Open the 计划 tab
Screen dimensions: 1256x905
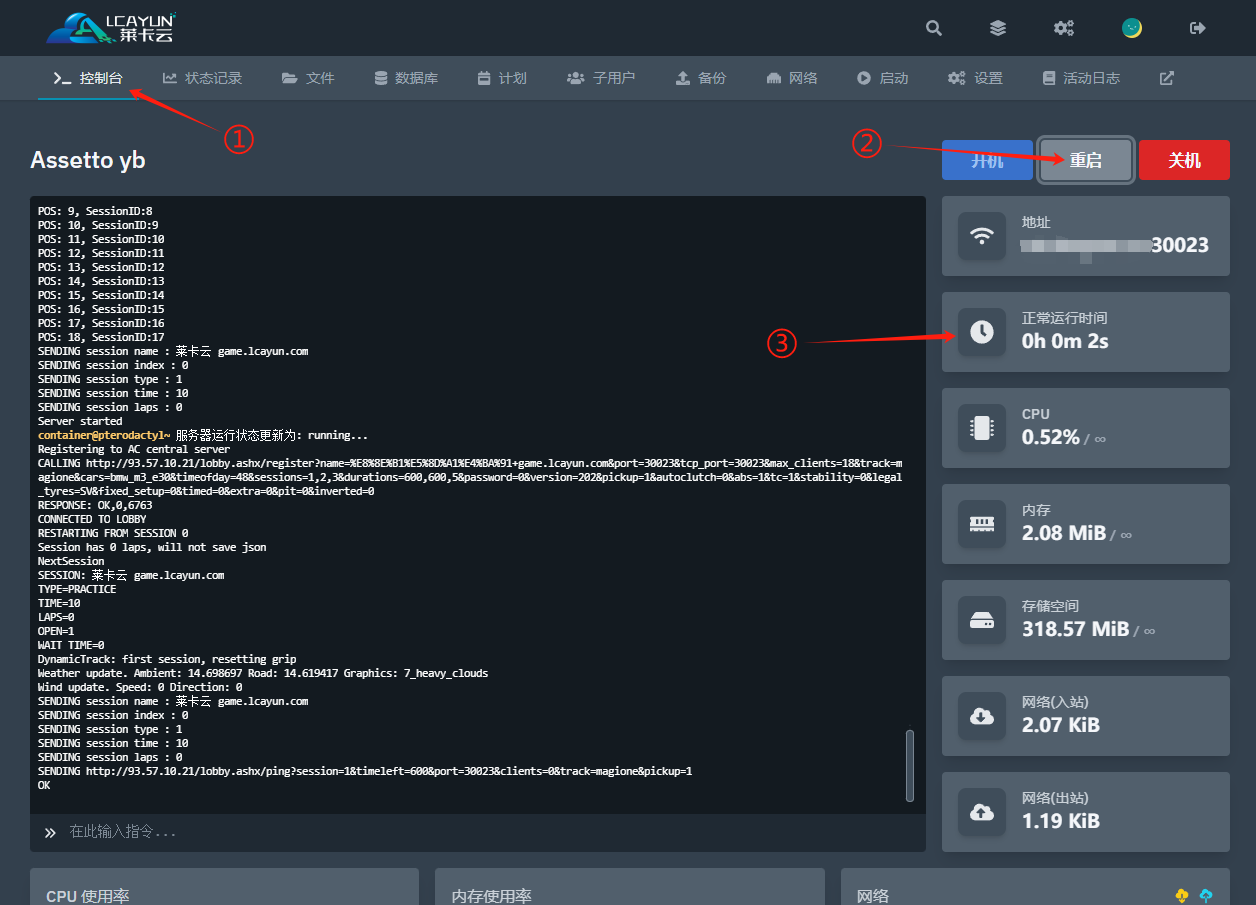[x=502, y=78]
